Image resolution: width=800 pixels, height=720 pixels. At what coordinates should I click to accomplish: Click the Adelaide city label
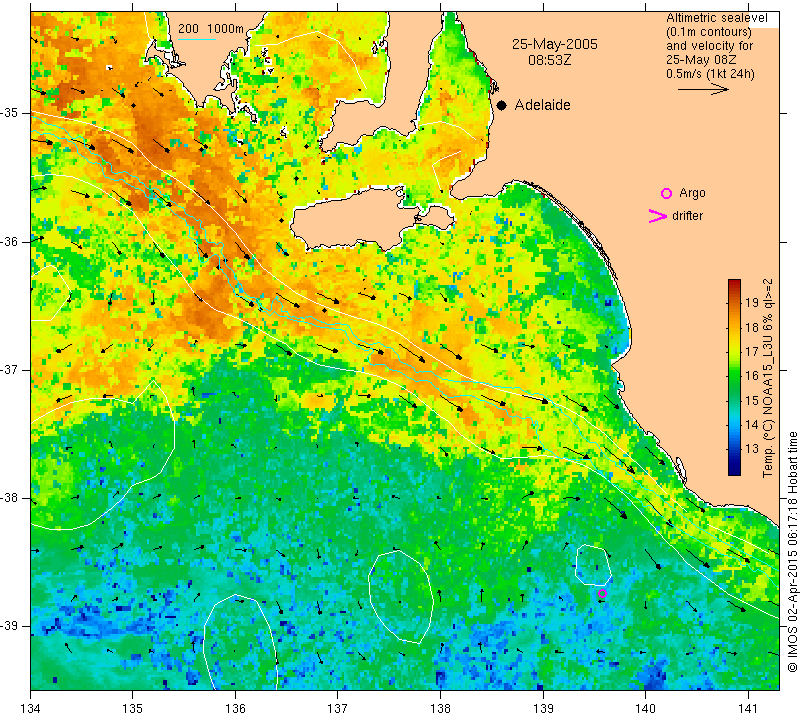pos(542,105)
